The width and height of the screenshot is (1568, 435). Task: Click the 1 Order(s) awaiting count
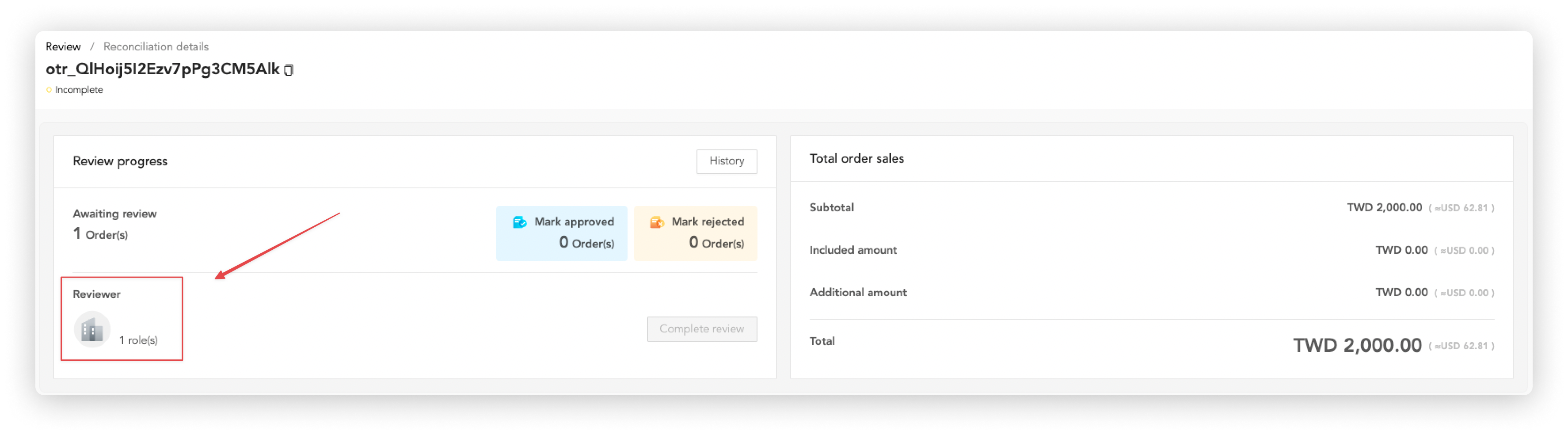point(100,234)
